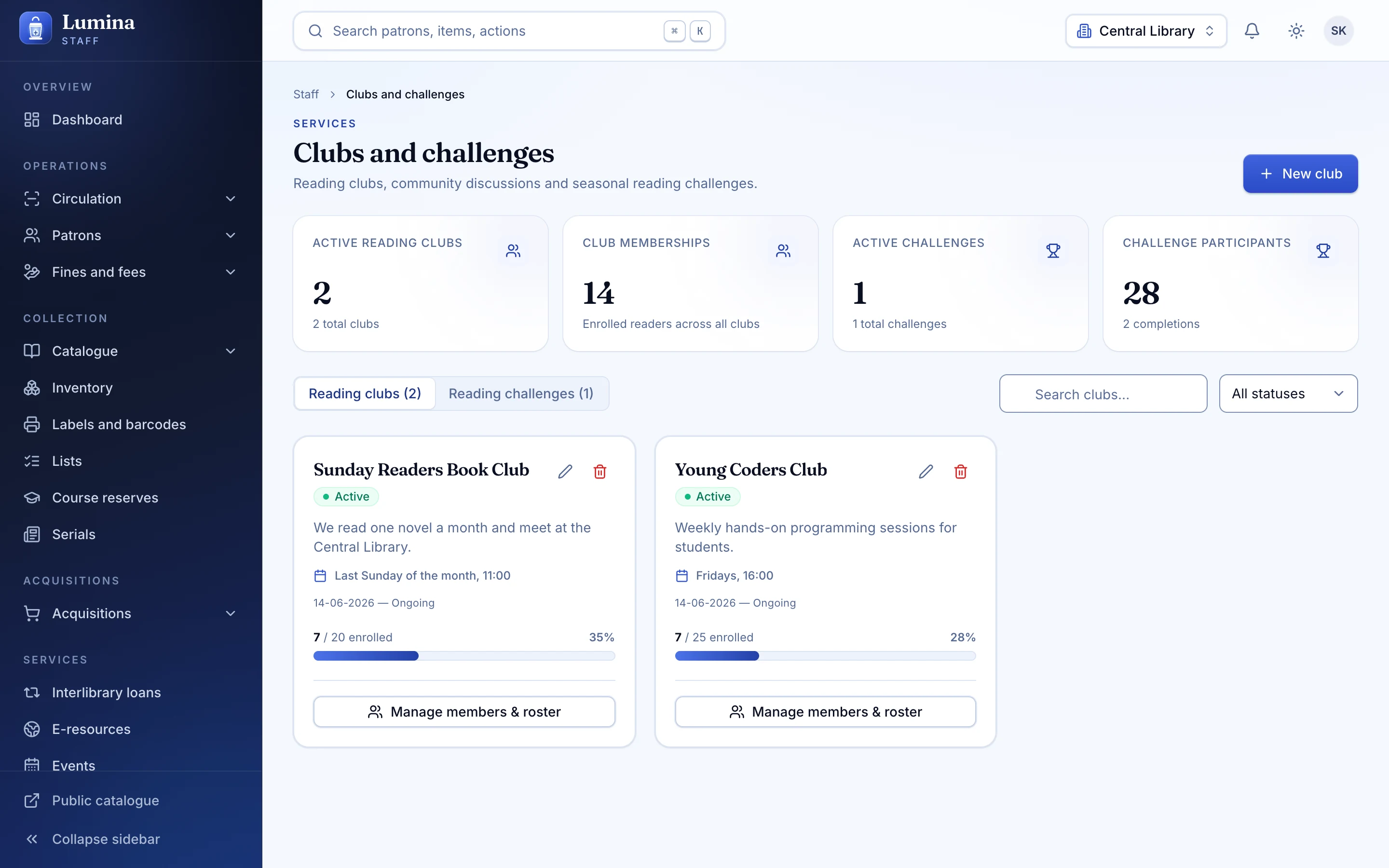Delete the Sunday Readers Book Club
The image size is (1389, 868).
coord(600,471)
